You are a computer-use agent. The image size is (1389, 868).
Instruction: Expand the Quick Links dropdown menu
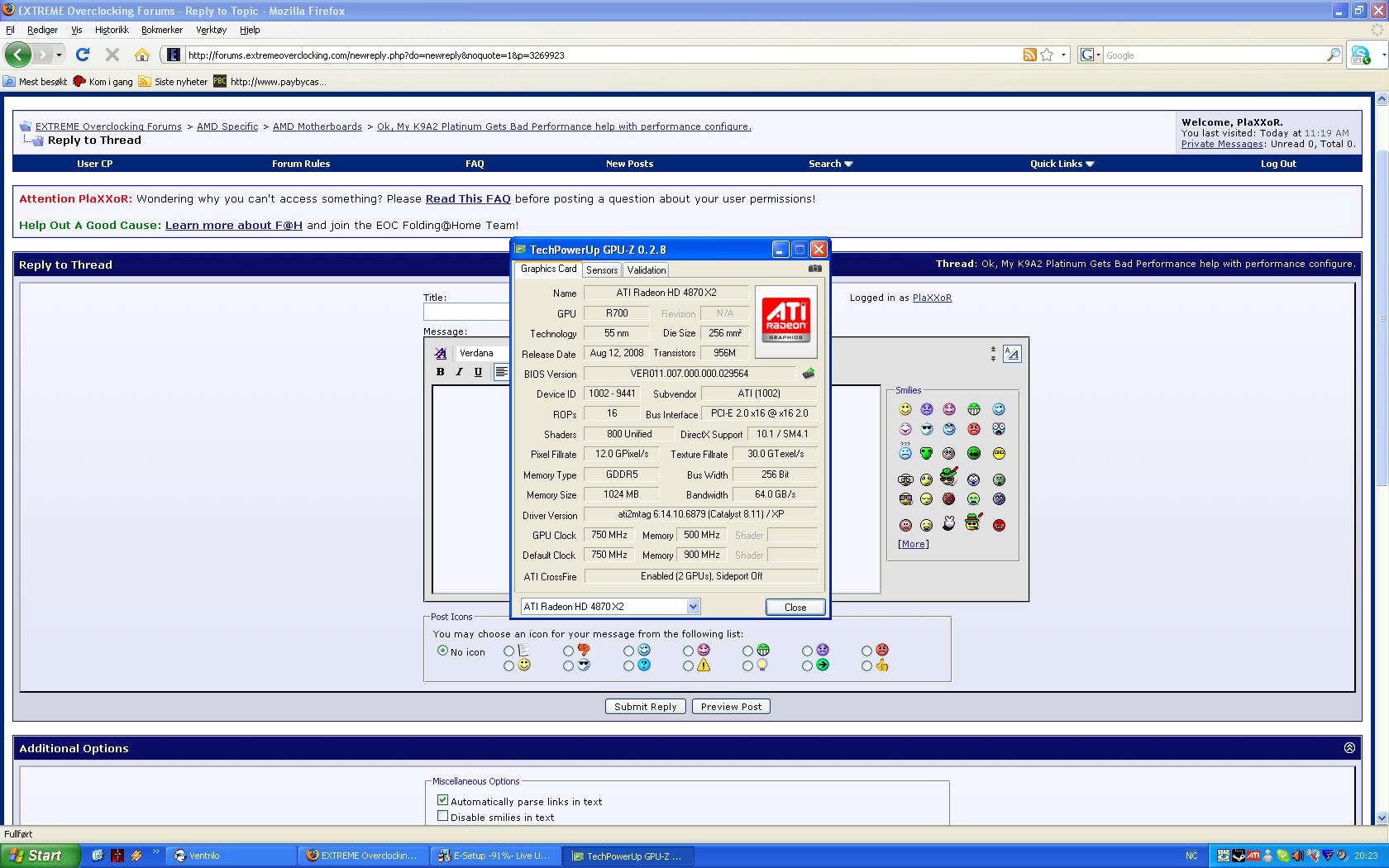pos(1062,164)
